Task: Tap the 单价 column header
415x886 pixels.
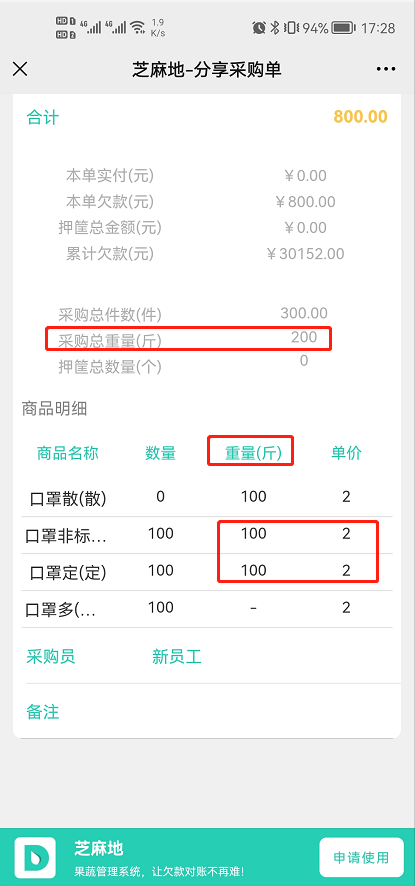Action: 346,453
